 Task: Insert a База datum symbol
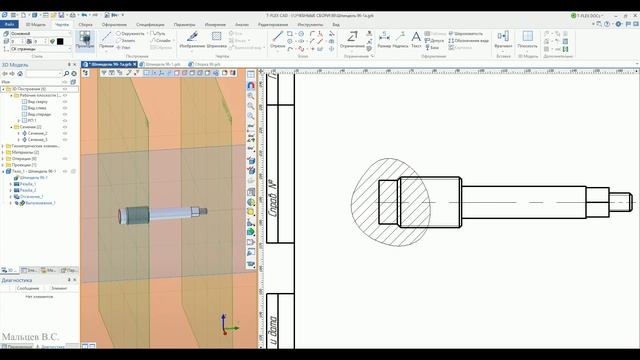tap(432, 47)
